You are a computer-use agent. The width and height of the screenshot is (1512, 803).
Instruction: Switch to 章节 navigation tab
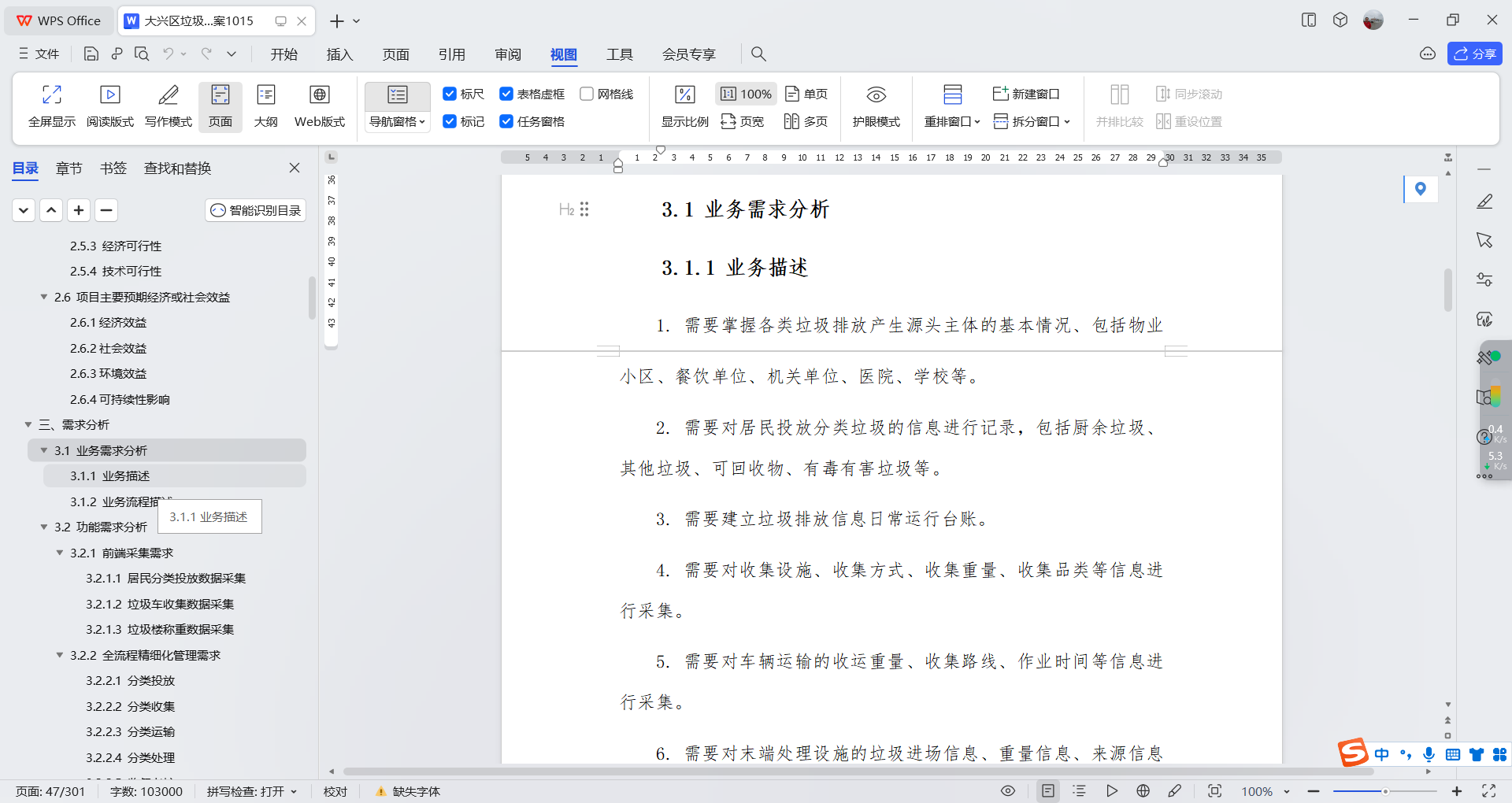click(69, 168)
